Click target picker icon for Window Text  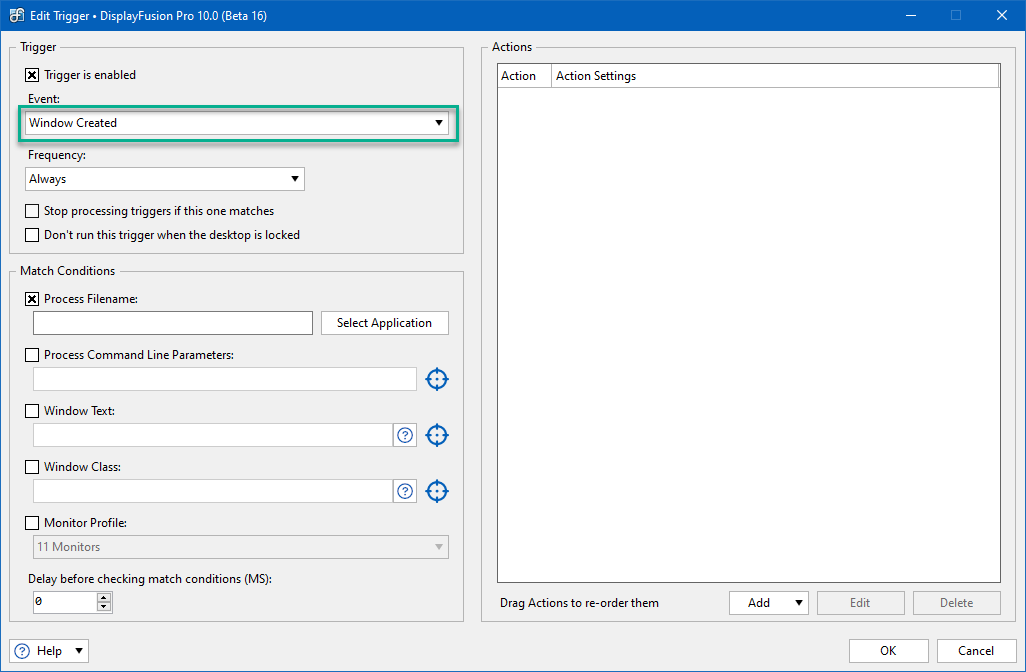[x=437, y=435]
